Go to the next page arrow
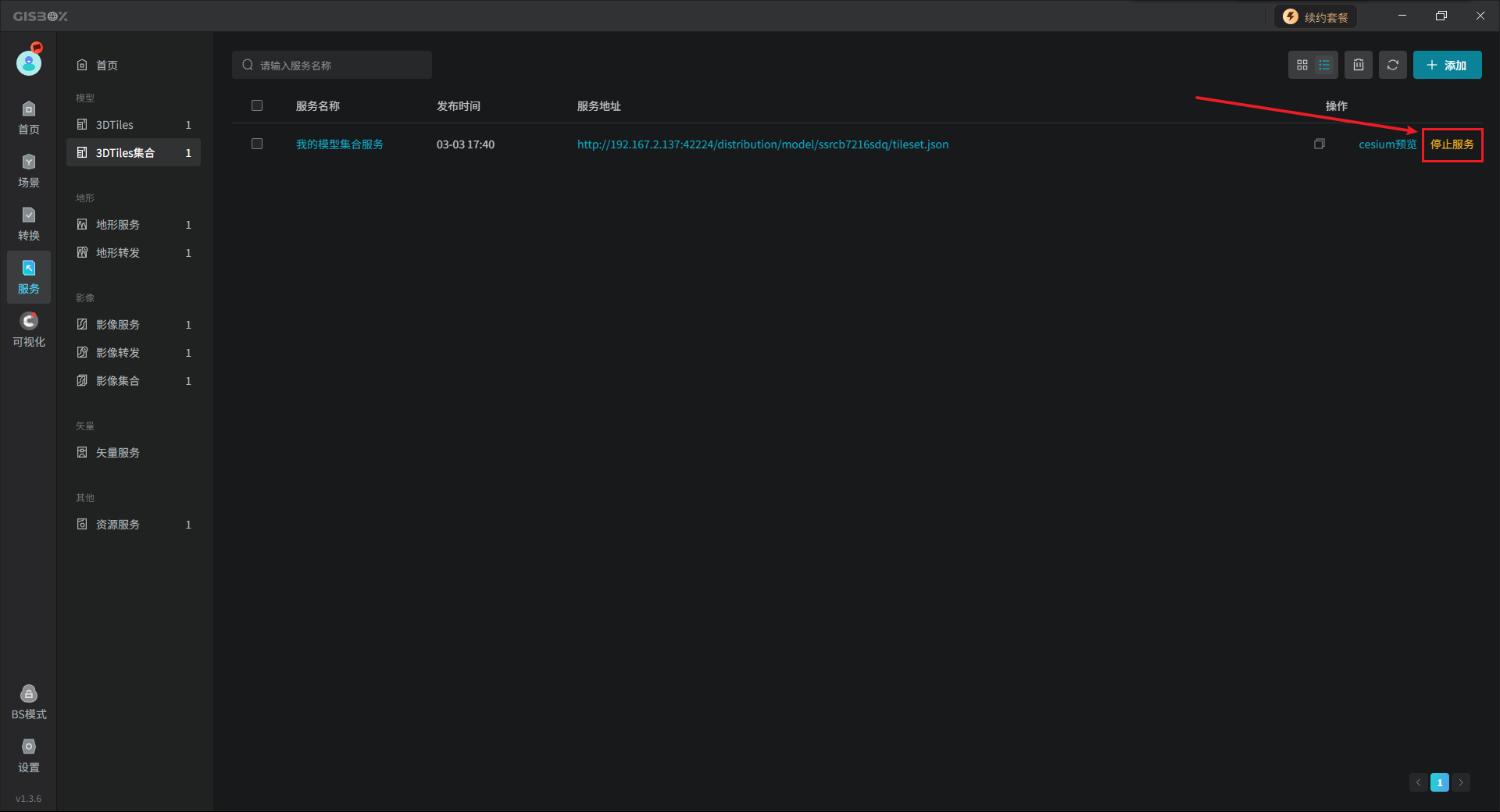1500x812 pixels. (1461, 782)
